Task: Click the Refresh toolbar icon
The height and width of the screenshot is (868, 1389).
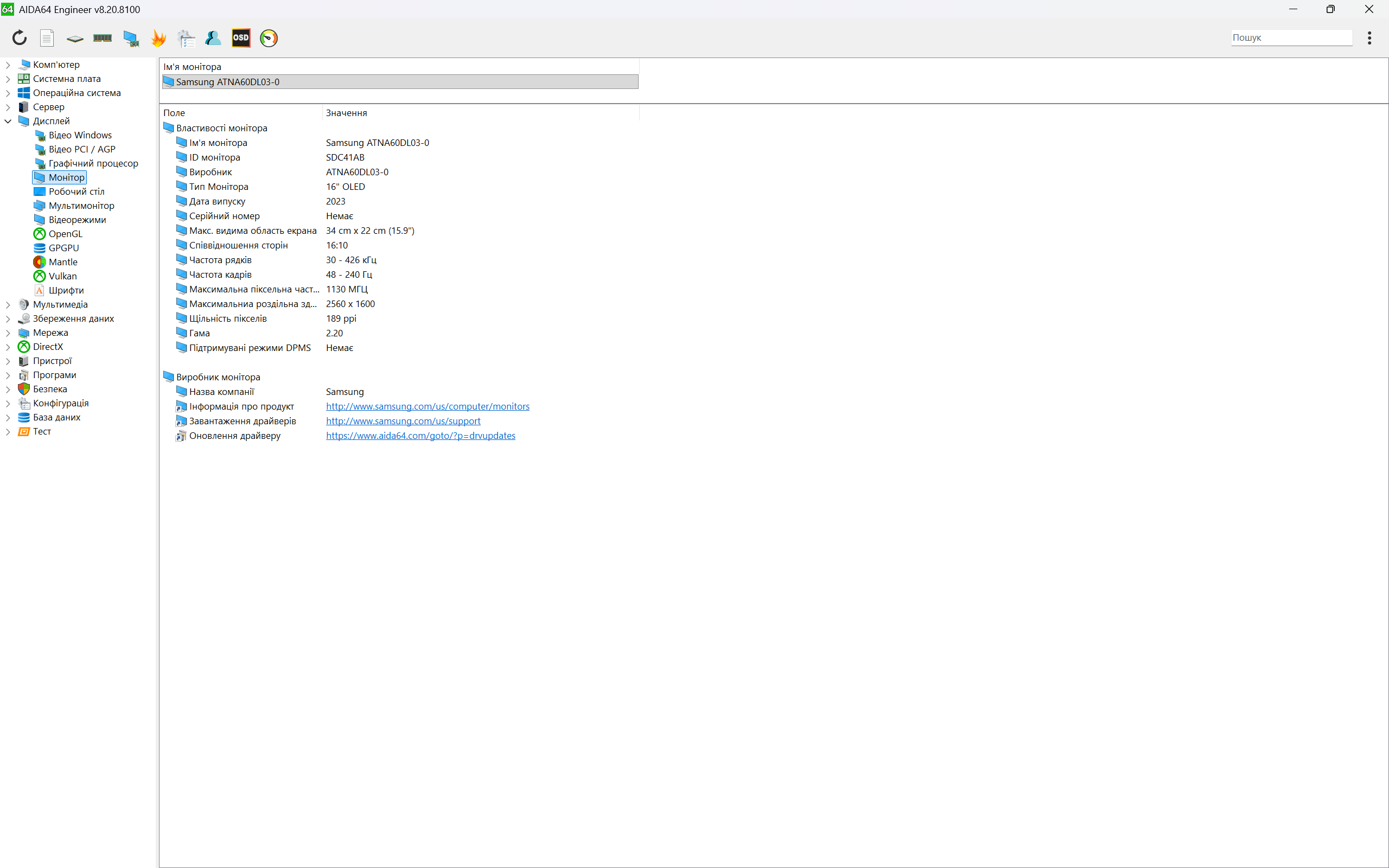Action: [x=20, y=38]
